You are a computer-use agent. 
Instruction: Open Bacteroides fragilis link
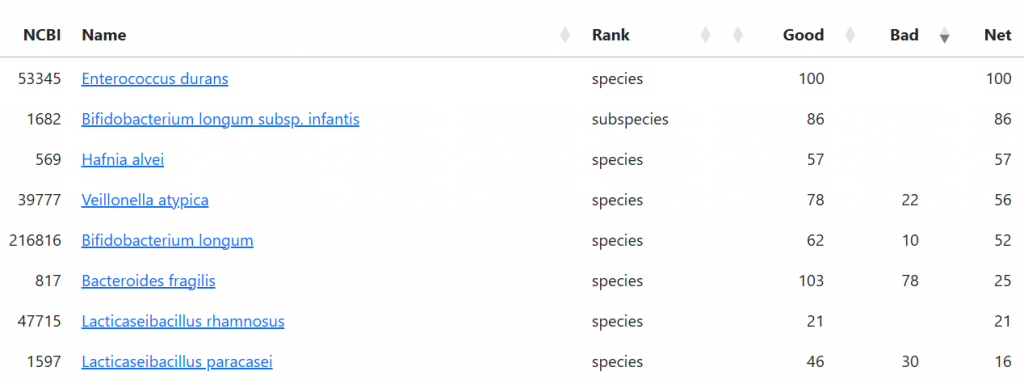[148, 281]
